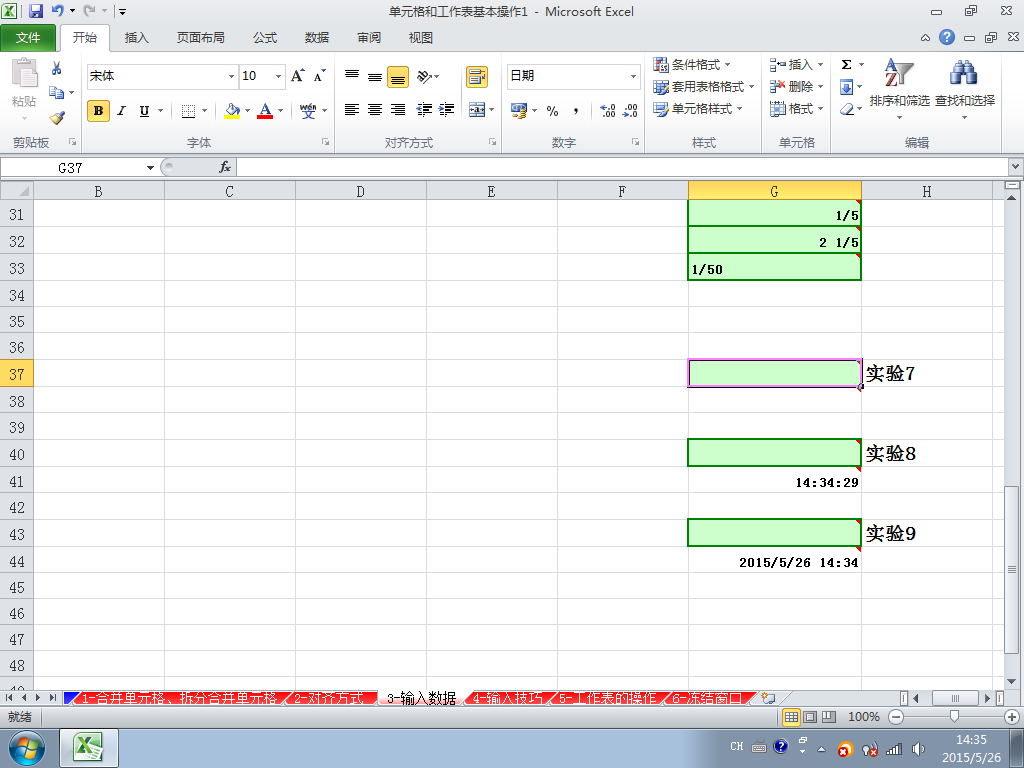Click the Undo arrow icon
This screenshot has width=1024, height=768.
tap(57, 11)
